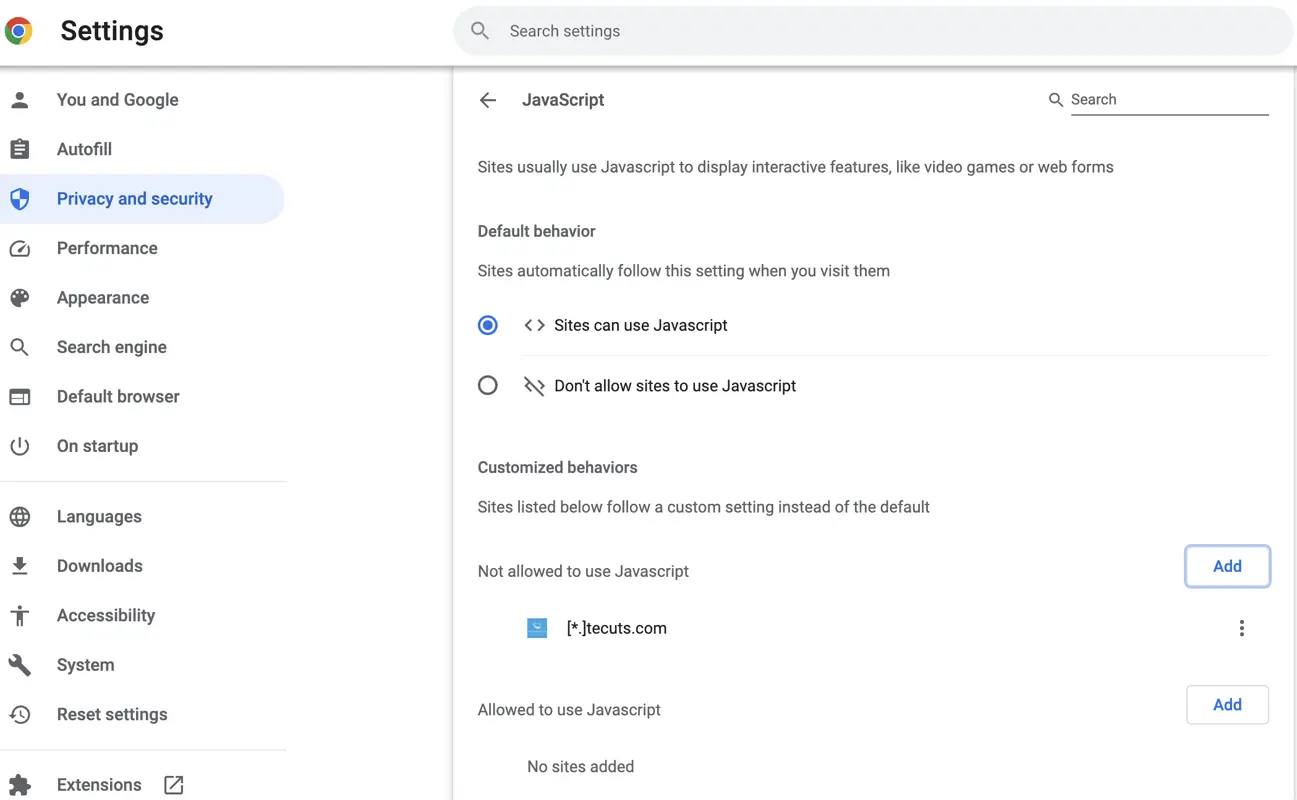Screen dimensions: 1297x800
Task: Open more actions menu for tecuts.com
Action: [x=1241, y=628]
